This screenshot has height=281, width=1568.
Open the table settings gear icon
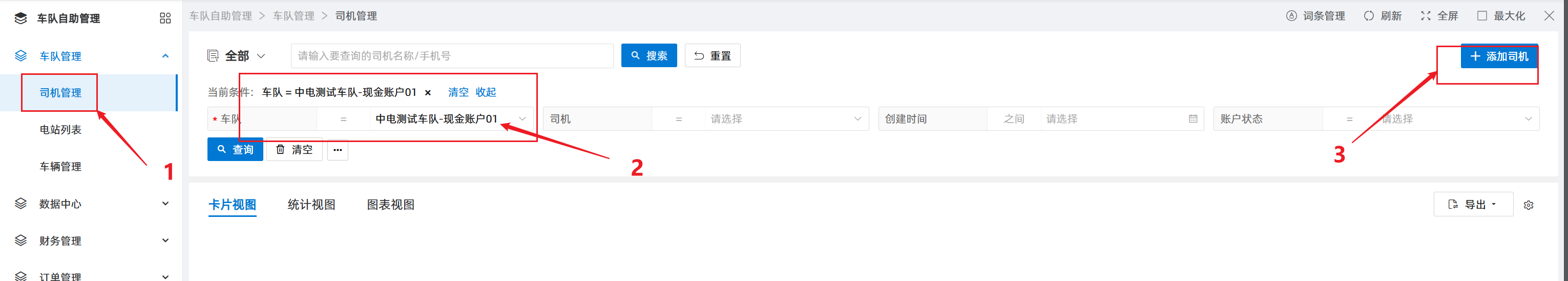(x=1528, y=206)
